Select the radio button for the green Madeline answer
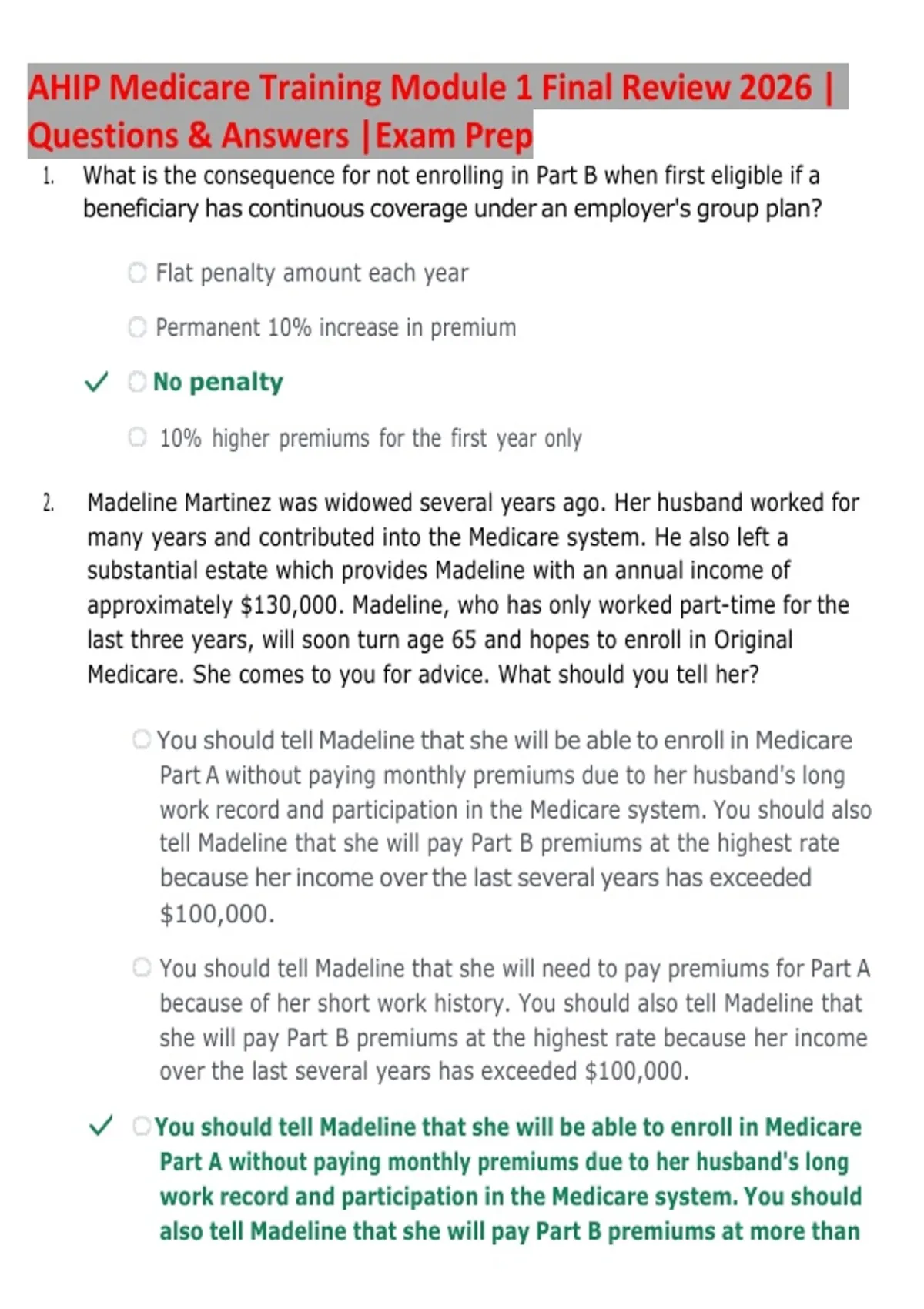This screenshot has width=924, height=1309. [142, 1127]
